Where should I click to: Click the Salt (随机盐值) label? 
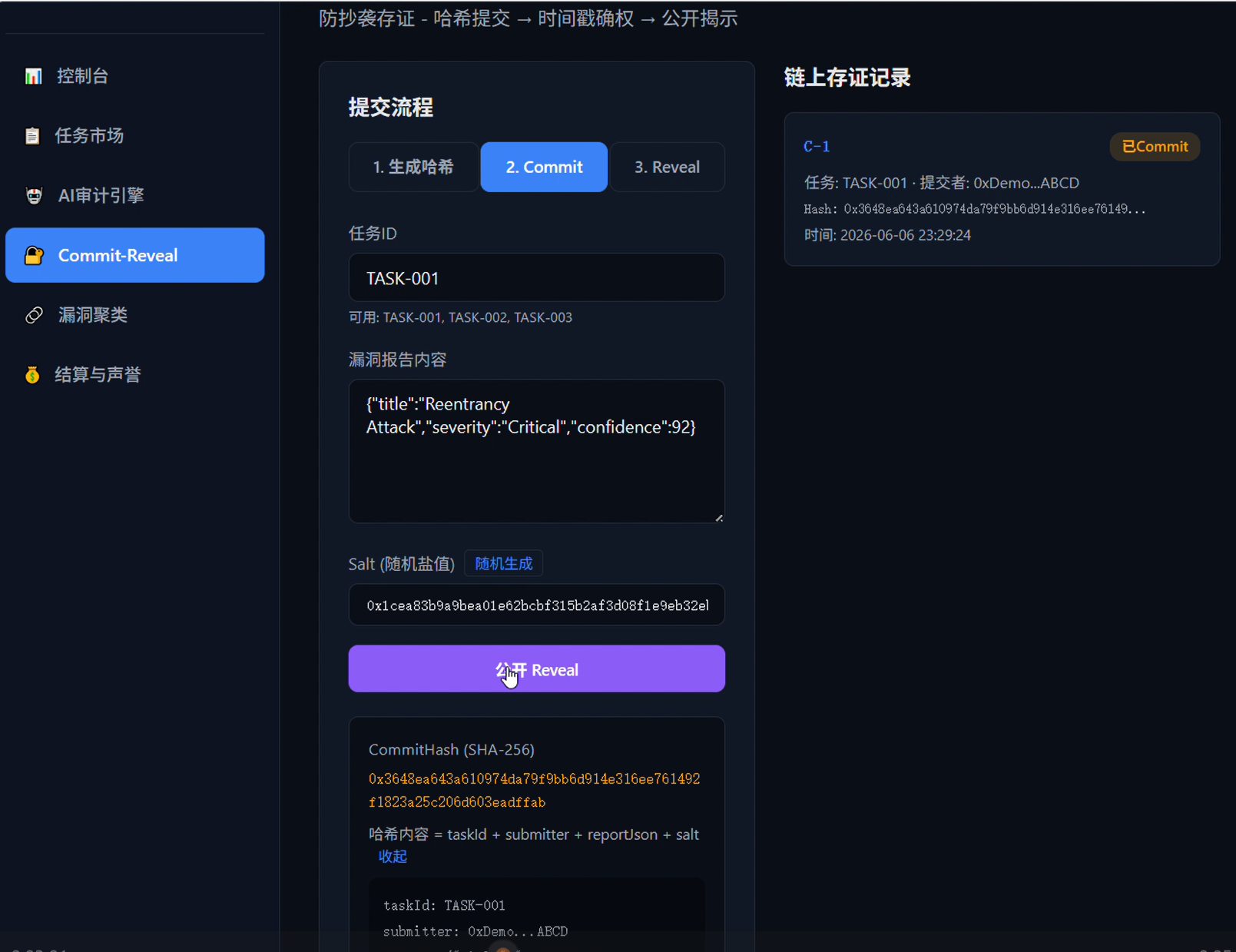(x=402, y=564)
